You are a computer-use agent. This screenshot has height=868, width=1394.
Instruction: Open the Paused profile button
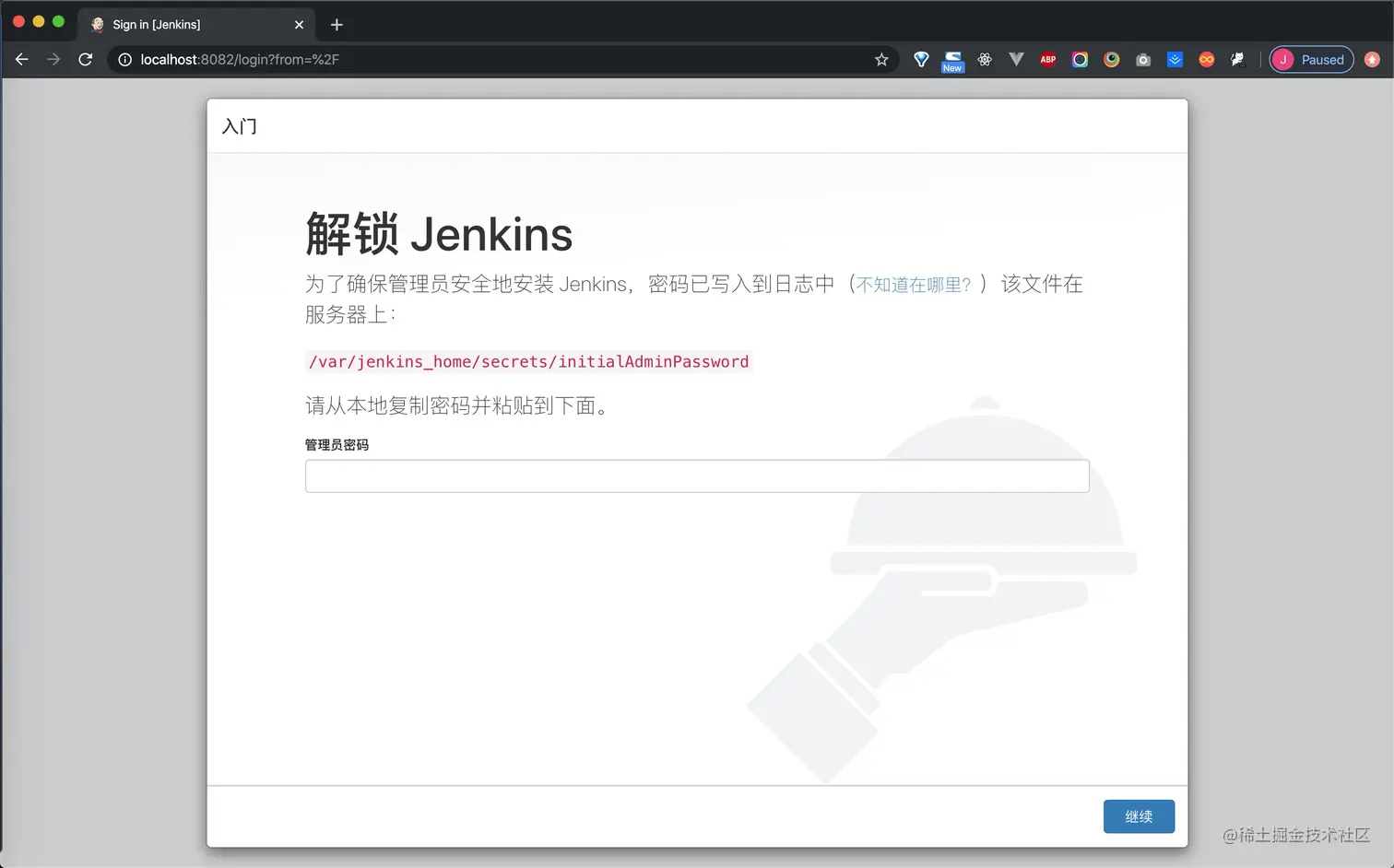click(1311, 59)
